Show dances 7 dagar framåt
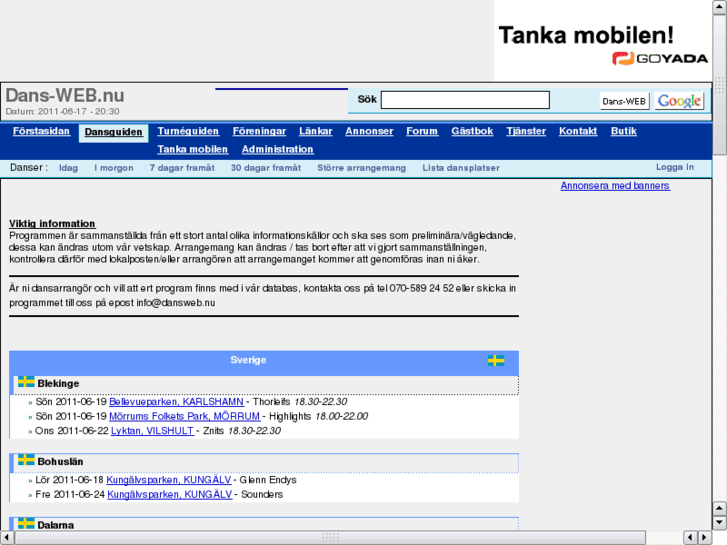 tap(182, 168)
